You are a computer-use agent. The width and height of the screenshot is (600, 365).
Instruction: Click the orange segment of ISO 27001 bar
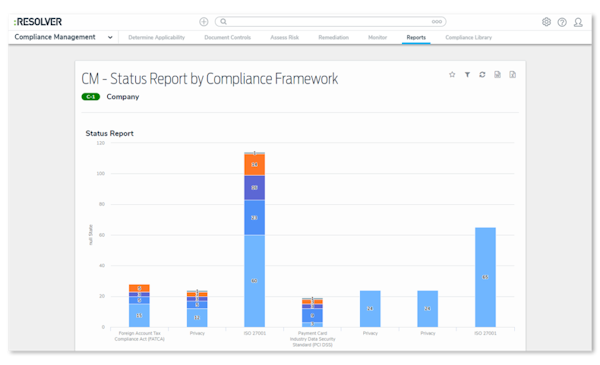(x=254, y=165)
